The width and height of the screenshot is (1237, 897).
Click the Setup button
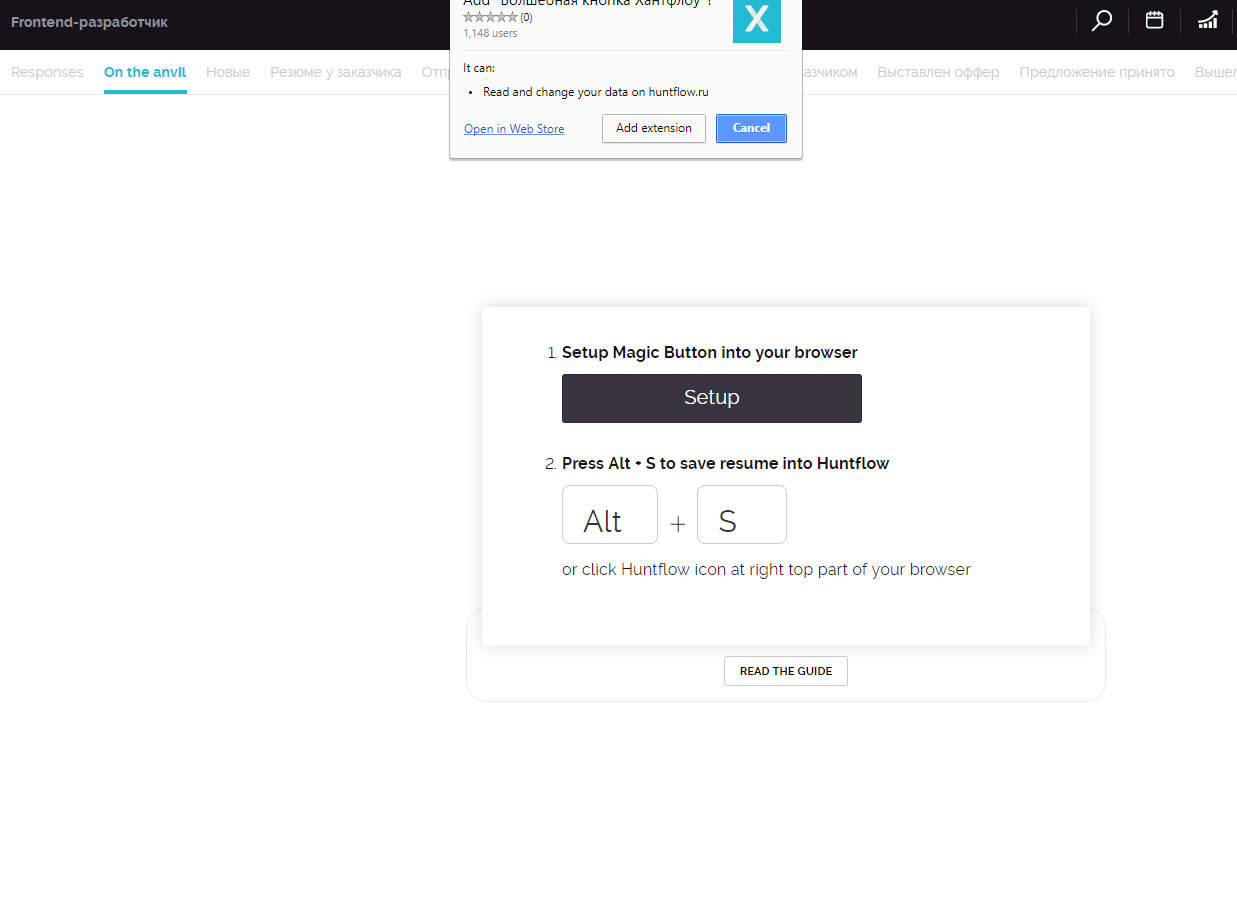[x=712, y=398]
